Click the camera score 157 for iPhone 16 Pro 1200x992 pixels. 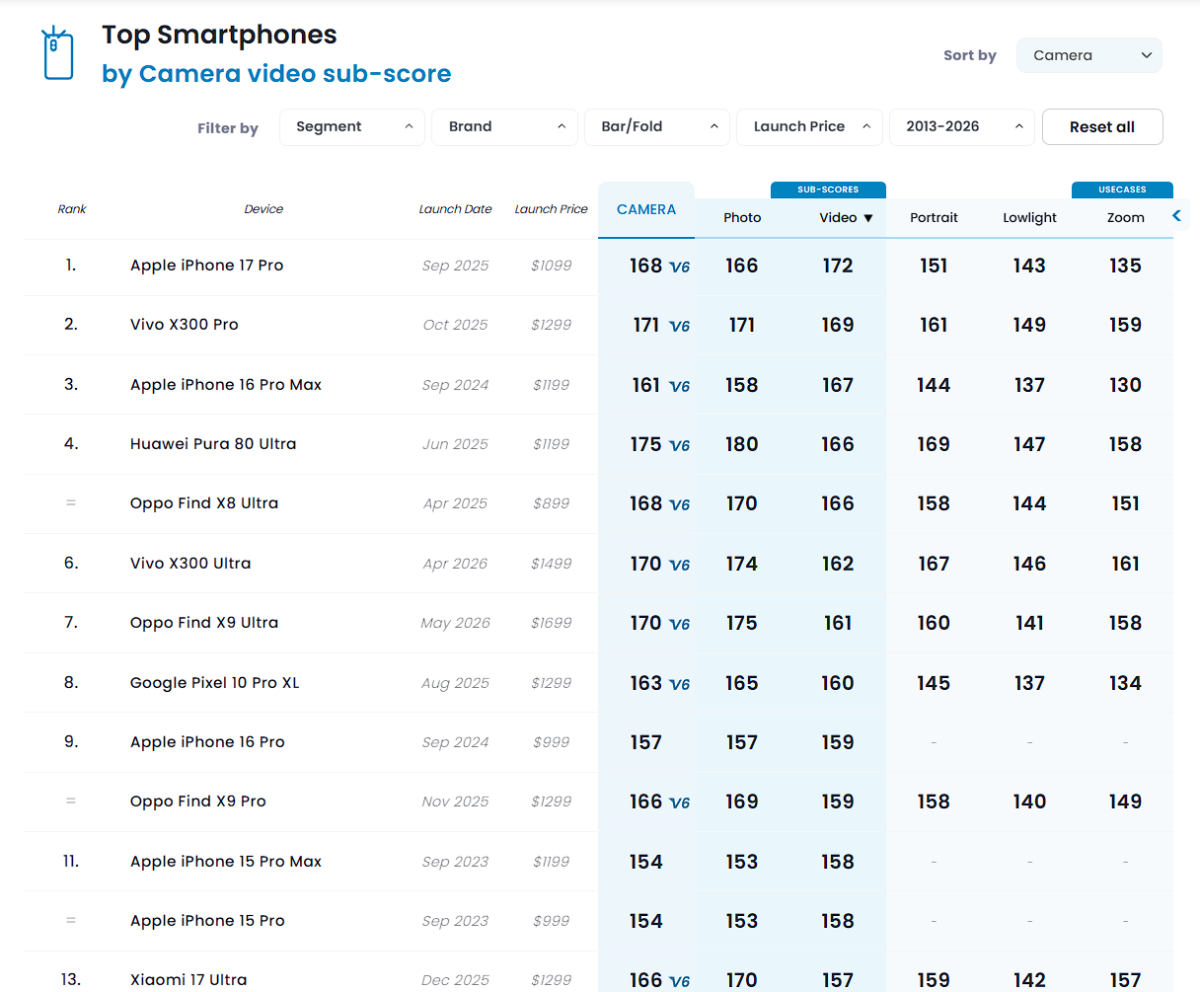tap(646, 743)
